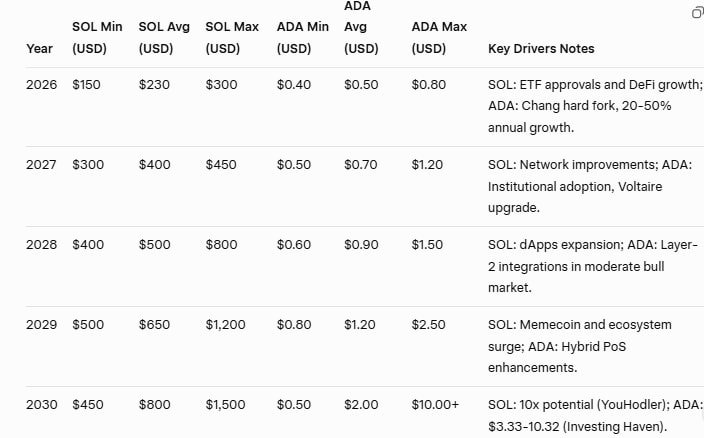Viewport: 704px width, 438px height.
Task: Click the Key Drivers Notes header
Action: pyautogui.click(x=541, y=48)
